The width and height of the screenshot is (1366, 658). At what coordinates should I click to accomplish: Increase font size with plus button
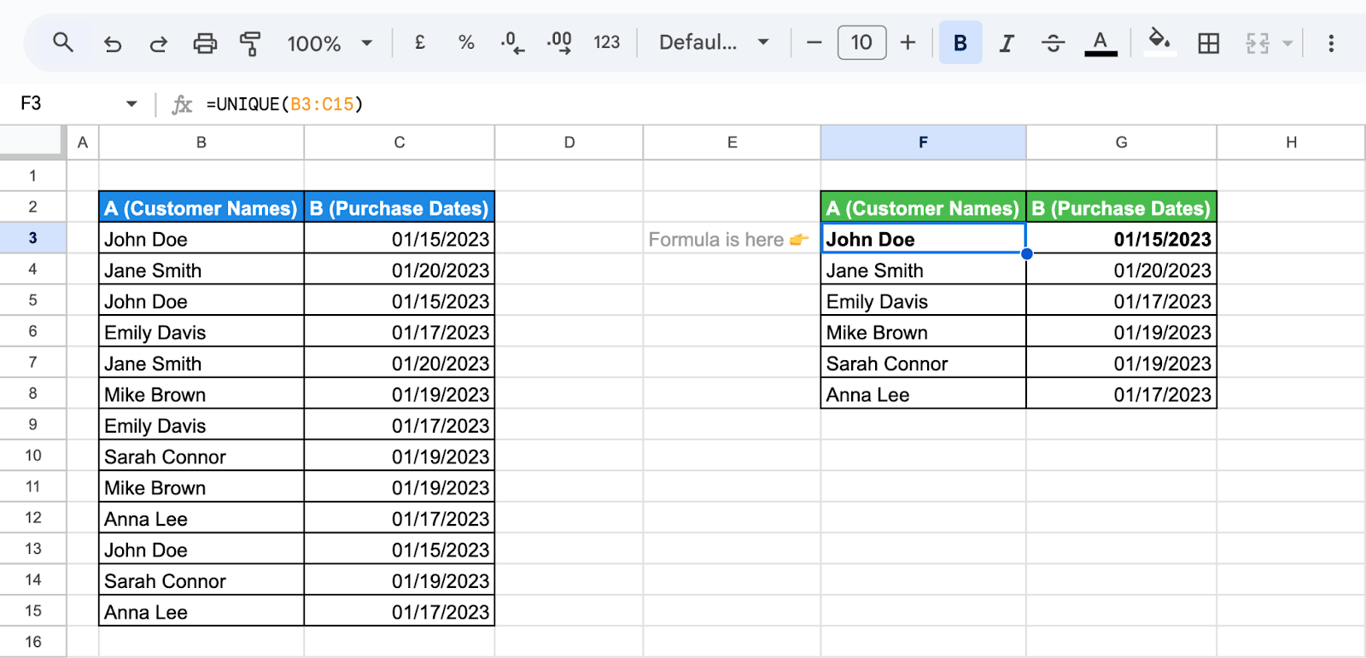[908, 43]
